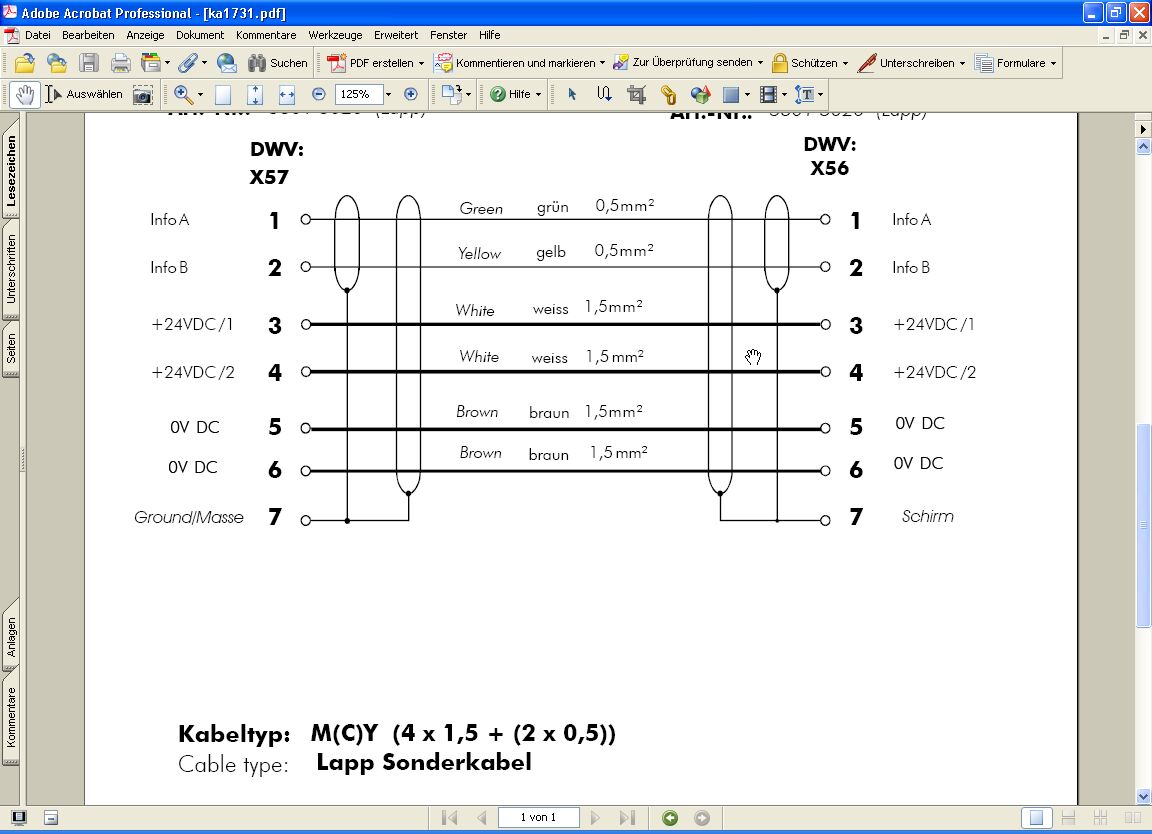The image size is (1152, 834).
Task: Open the Unterschriften side panel tab
Action: coord(11,269)
